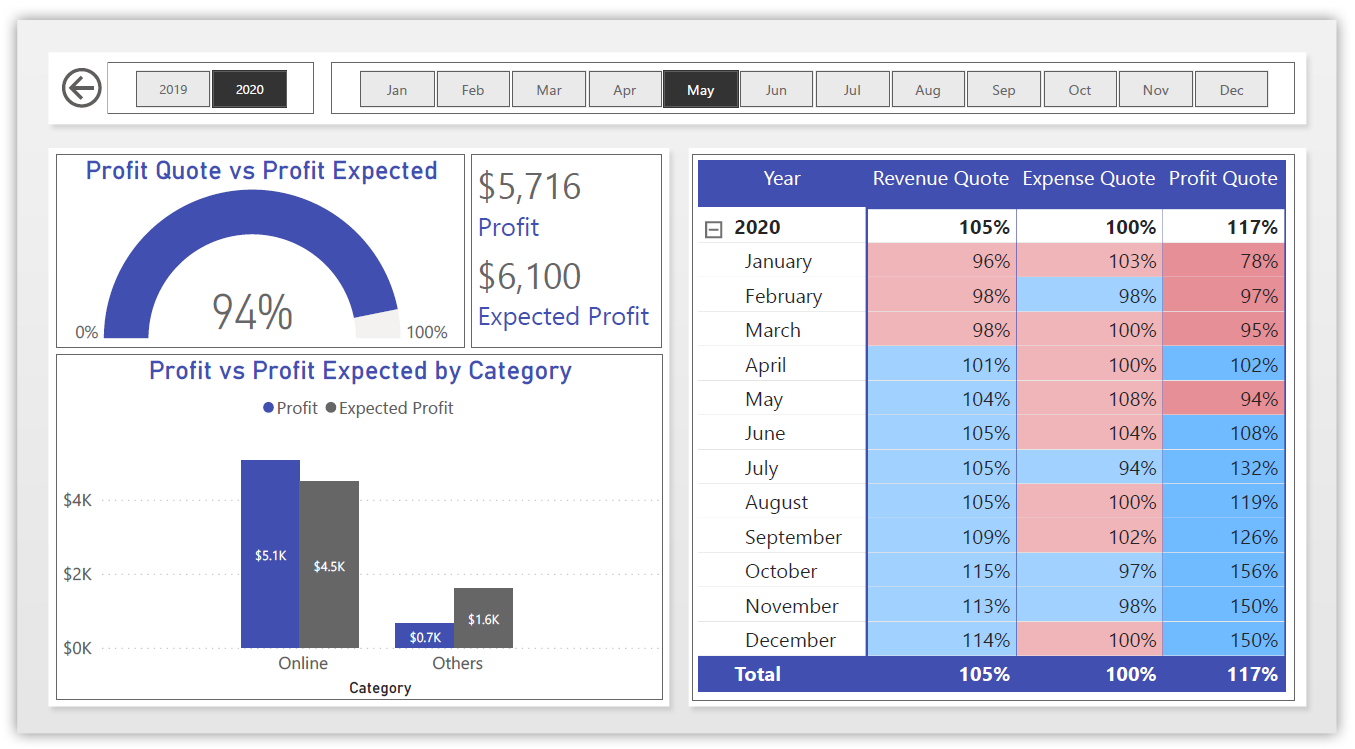Select the Dec month filter
The height and width of the screenshot is (749, 1355).
click(x=1231, y=88)
